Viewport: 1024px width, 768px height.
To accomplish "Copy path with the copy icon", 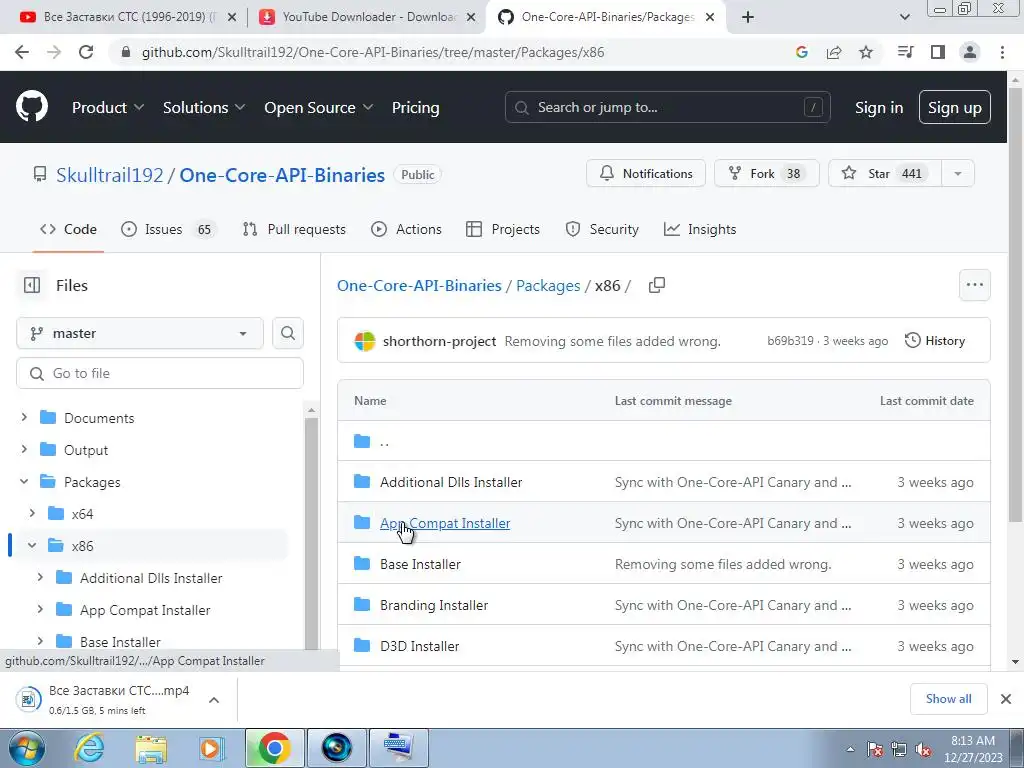I will (657, 285).
